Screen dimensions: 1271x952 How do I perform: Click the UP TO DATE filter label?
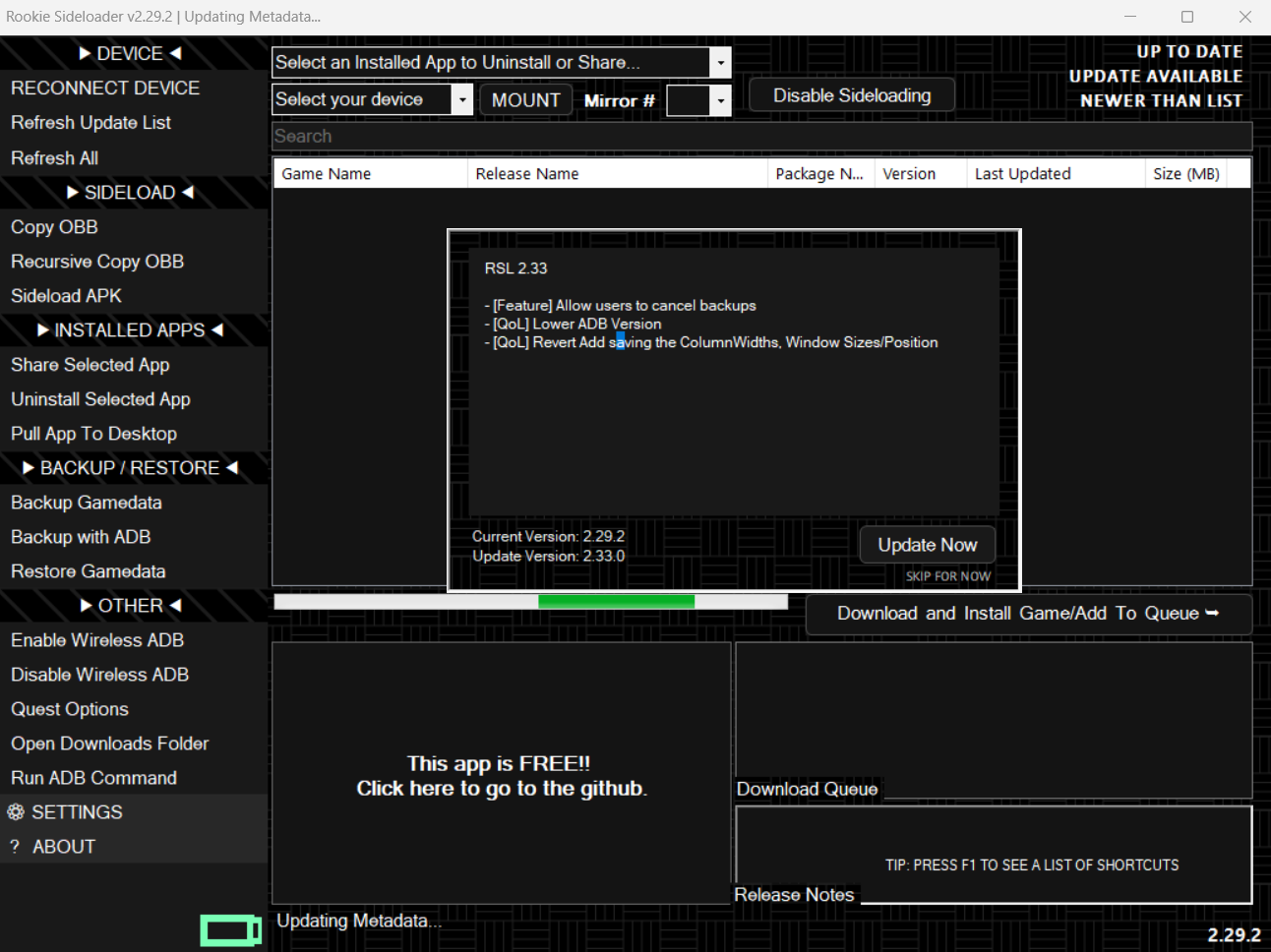[x=1189, y=52]
